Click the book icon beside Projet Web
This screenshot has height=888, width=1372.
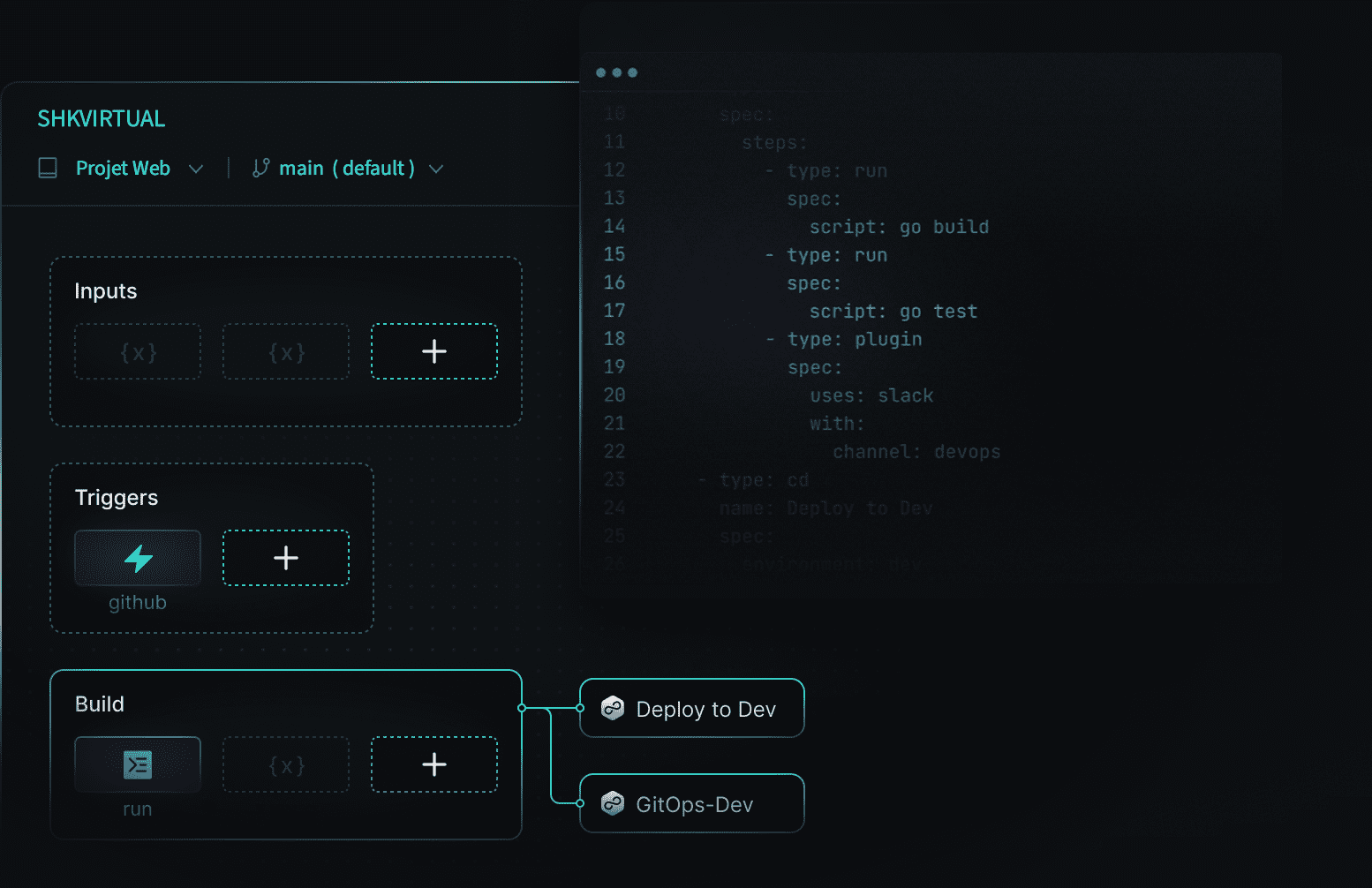(x=48, y=169)
